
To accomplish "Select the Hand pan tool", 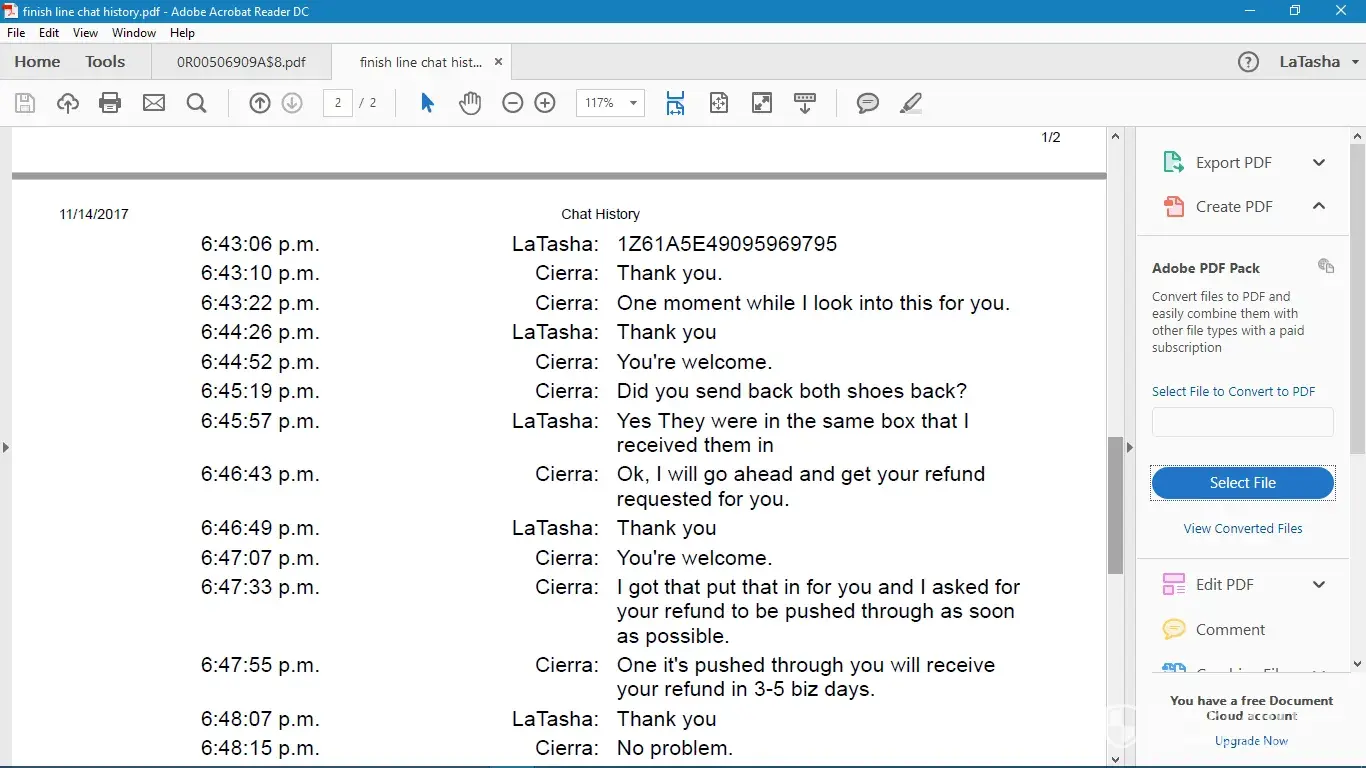I will 470,103.
